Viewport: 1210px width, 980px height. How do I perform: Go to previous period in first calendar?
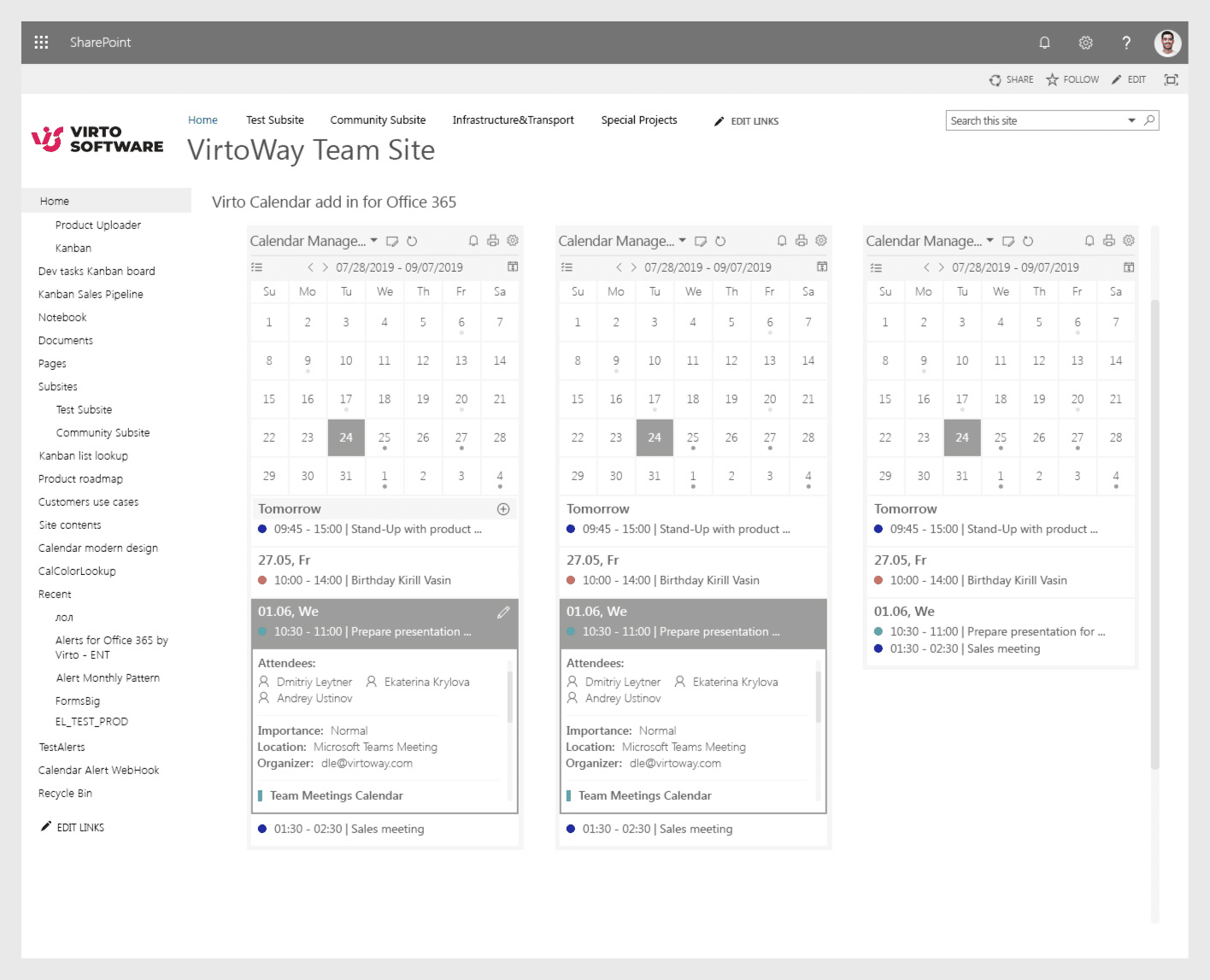pos(310,267)
